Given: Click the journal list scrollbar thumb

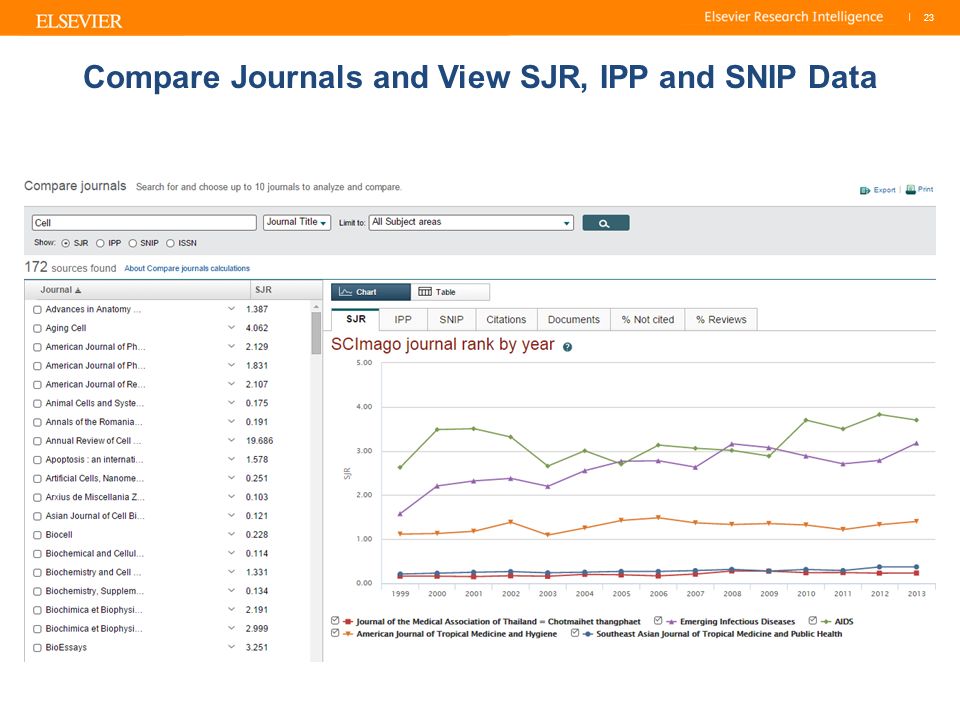Looking at the screenshot, I should tap(316, 333).
